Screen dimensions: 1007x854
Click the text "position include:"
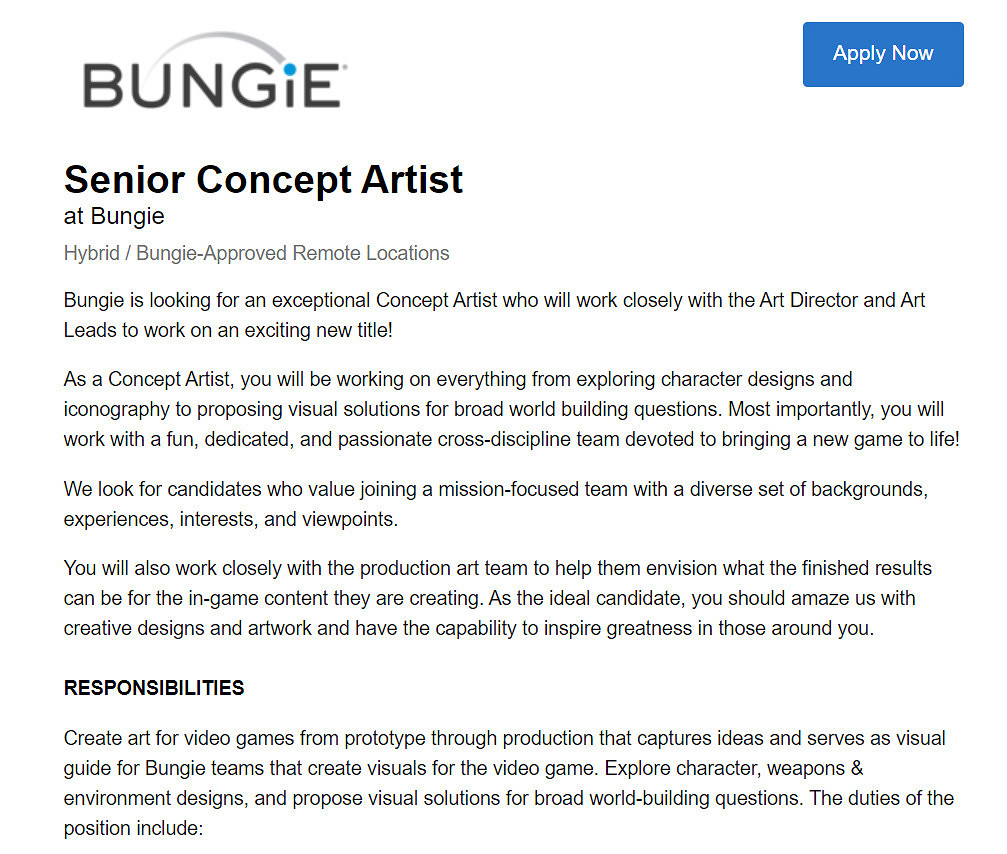pos(133,829)
